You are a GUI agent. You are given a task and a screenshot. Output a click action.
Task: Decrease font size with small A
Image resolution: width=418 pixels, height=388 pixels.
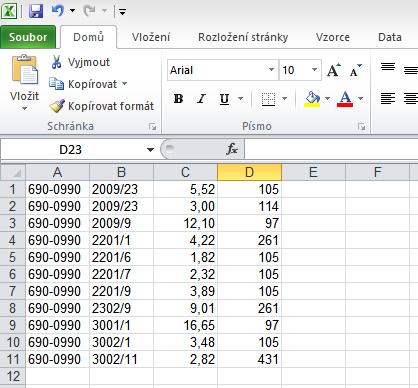(x=355, y=70)
